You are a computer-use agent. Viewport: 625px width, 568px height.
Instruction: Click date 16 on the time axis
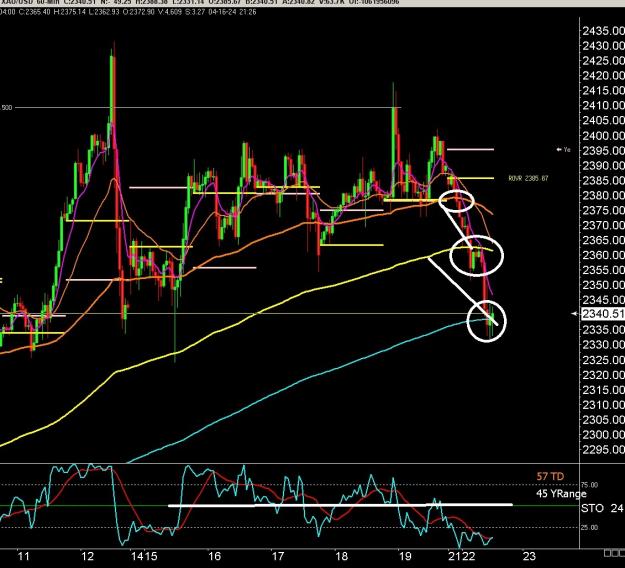pos(214,556)
